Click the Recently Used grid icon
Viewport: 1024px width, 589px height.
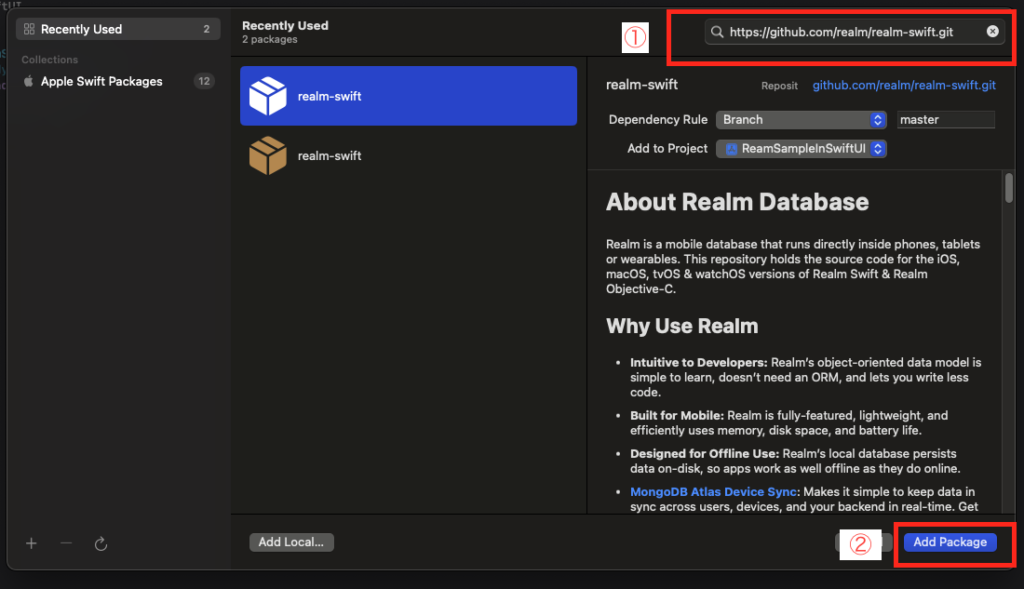point(28,30)
